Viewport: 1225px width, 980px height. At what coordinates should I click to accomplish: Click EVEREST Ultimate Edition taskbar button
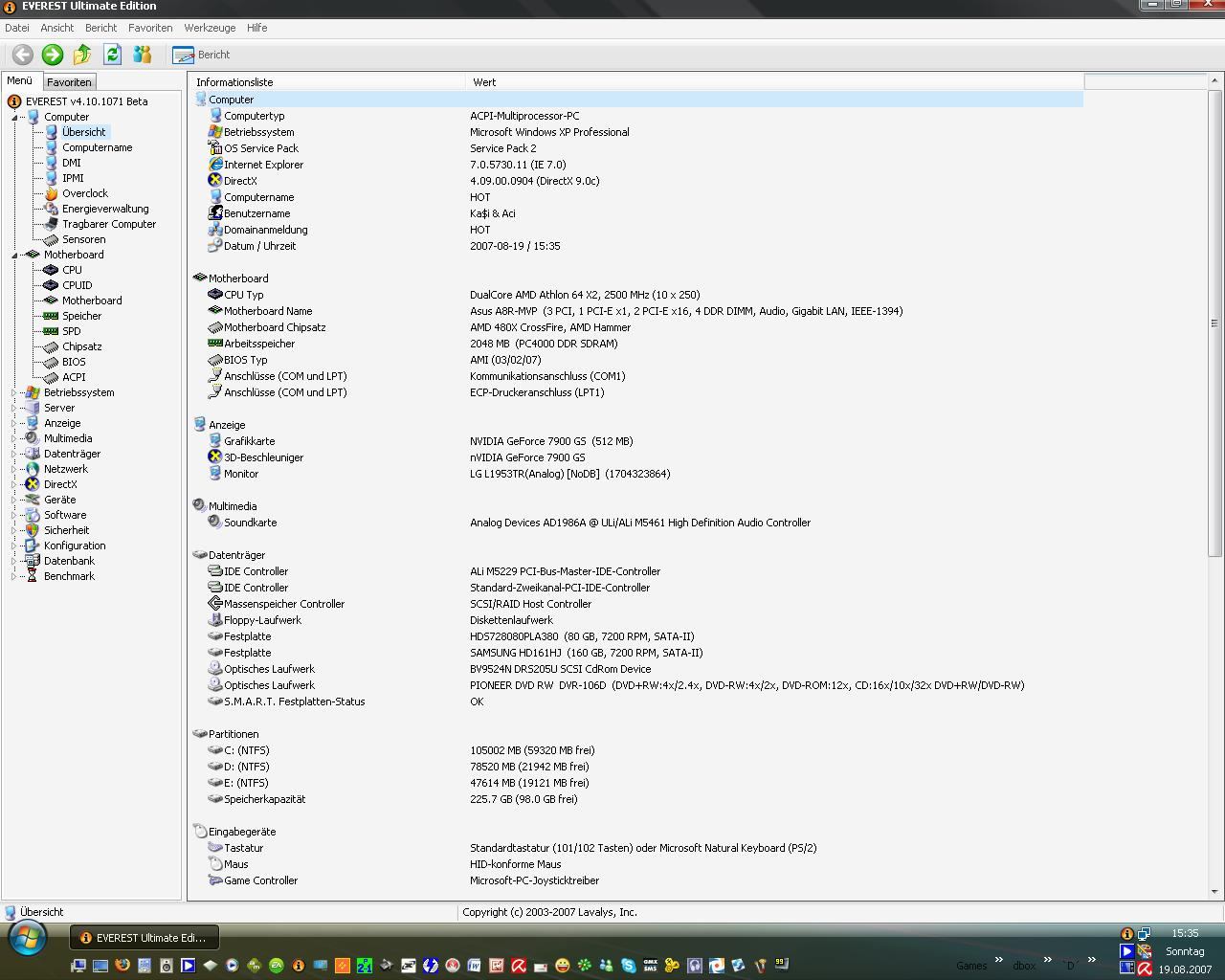tap(145, 938)
